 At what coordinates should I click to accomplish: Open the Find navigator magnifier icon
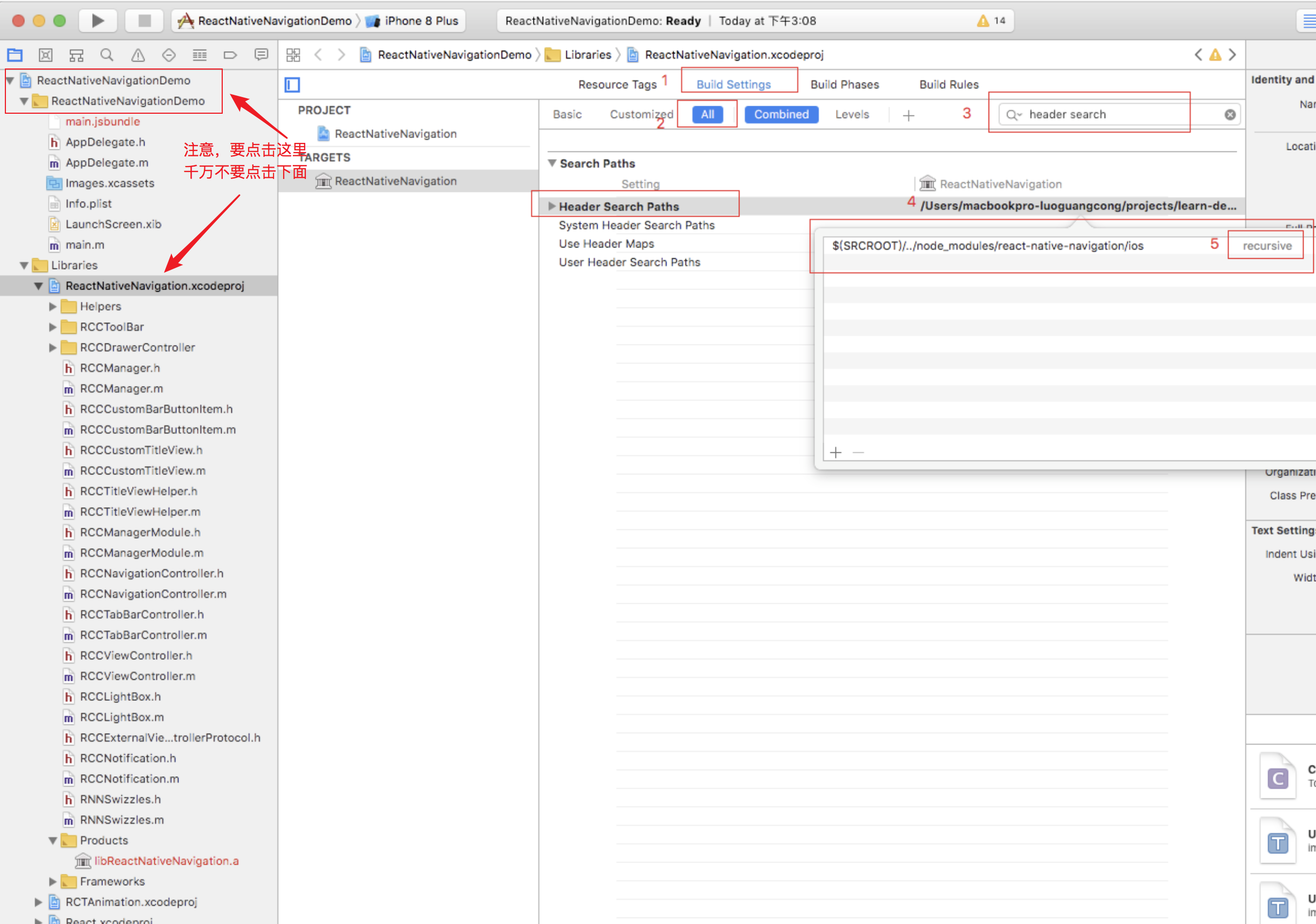coord(107,55)
